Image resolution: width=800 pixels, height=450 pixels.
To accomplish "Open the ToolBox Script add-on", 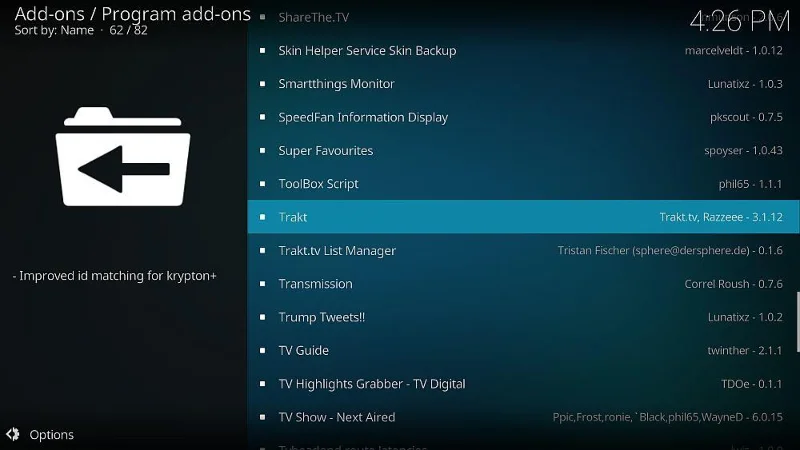I will (x=523, y=184).
